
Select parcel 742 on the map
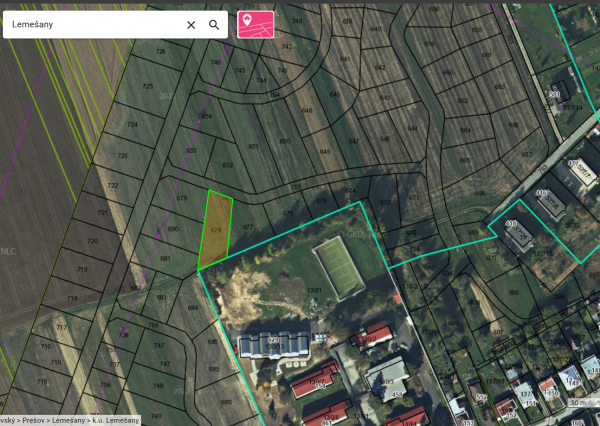[x=287, y=46]
